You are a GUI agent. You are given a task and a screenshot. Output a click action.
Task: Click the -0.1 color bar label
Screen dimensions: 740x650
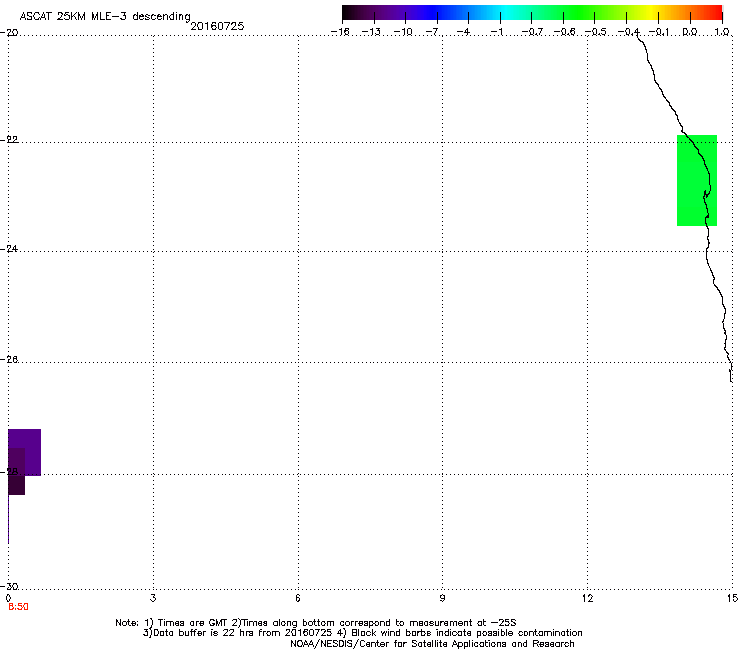click(x=659, y=32)
